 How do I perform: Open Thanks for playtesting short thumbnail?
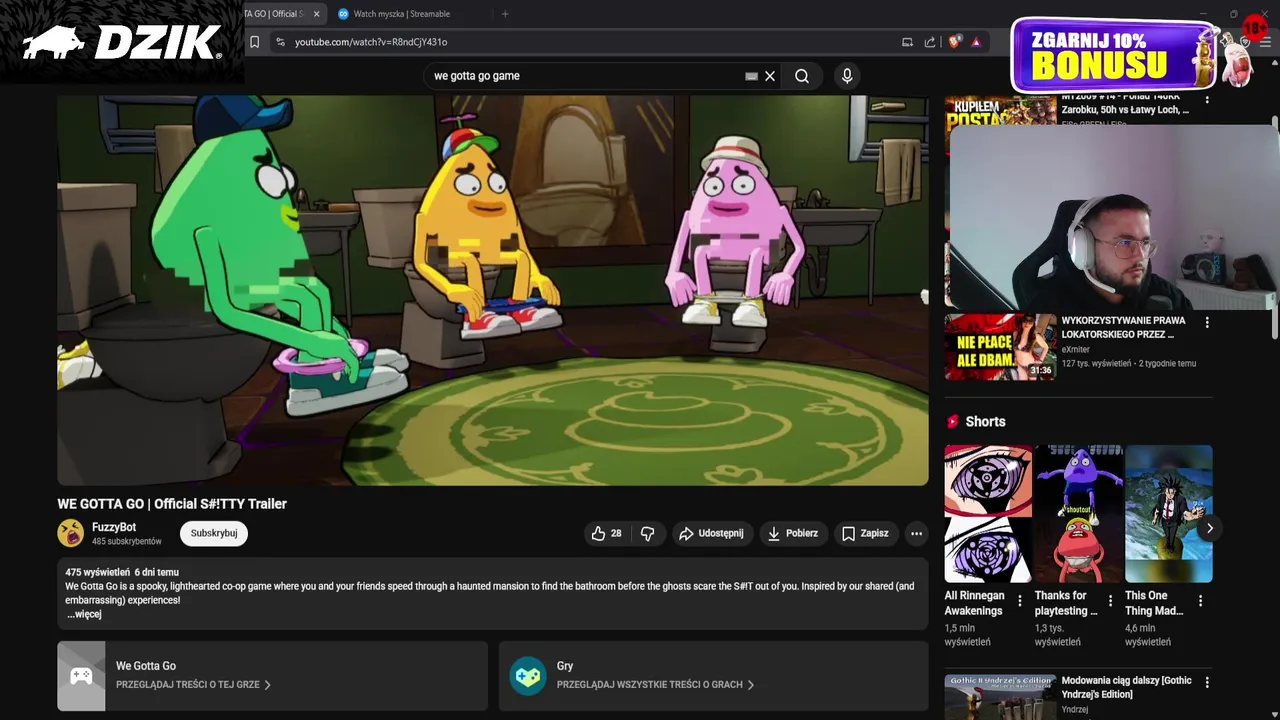coord(1078,514)
